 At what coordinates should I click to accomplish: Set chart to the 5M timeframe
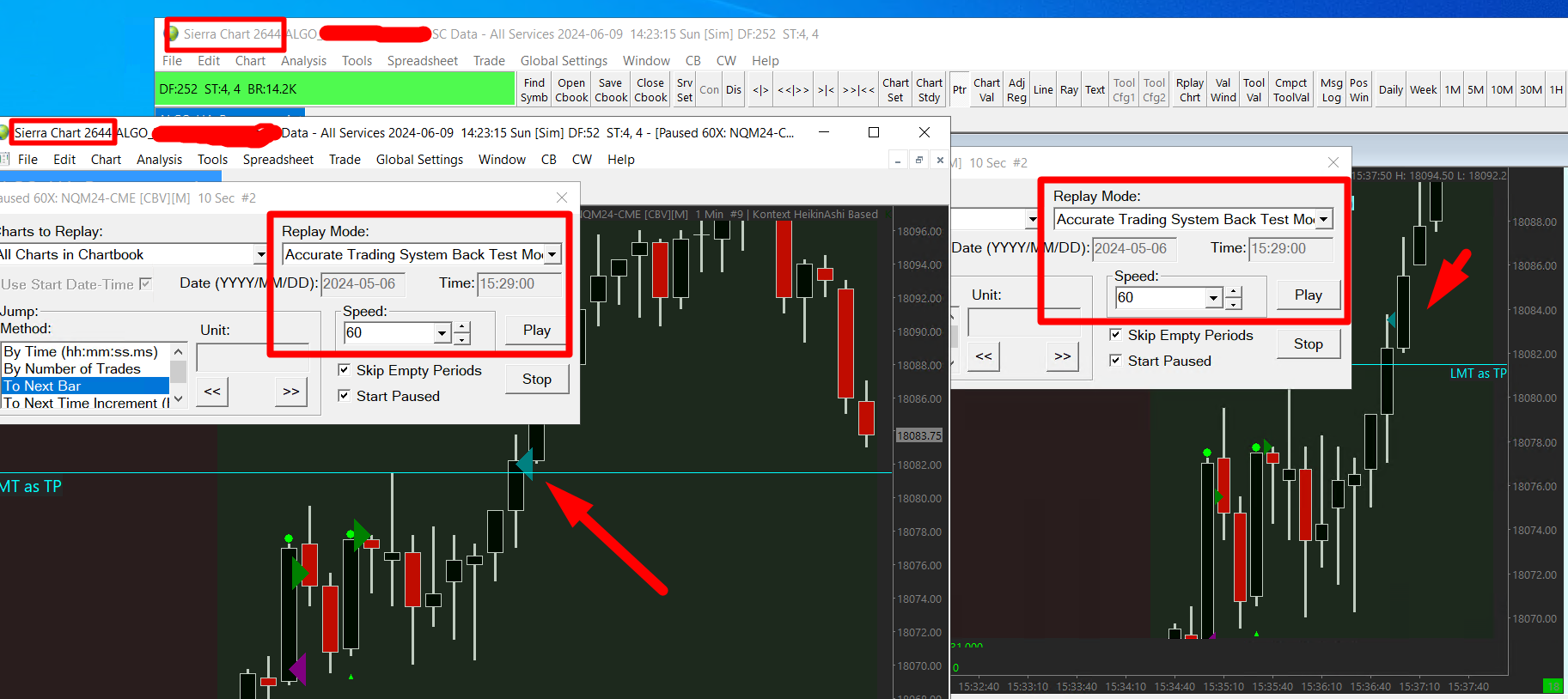pos(1476,89)
